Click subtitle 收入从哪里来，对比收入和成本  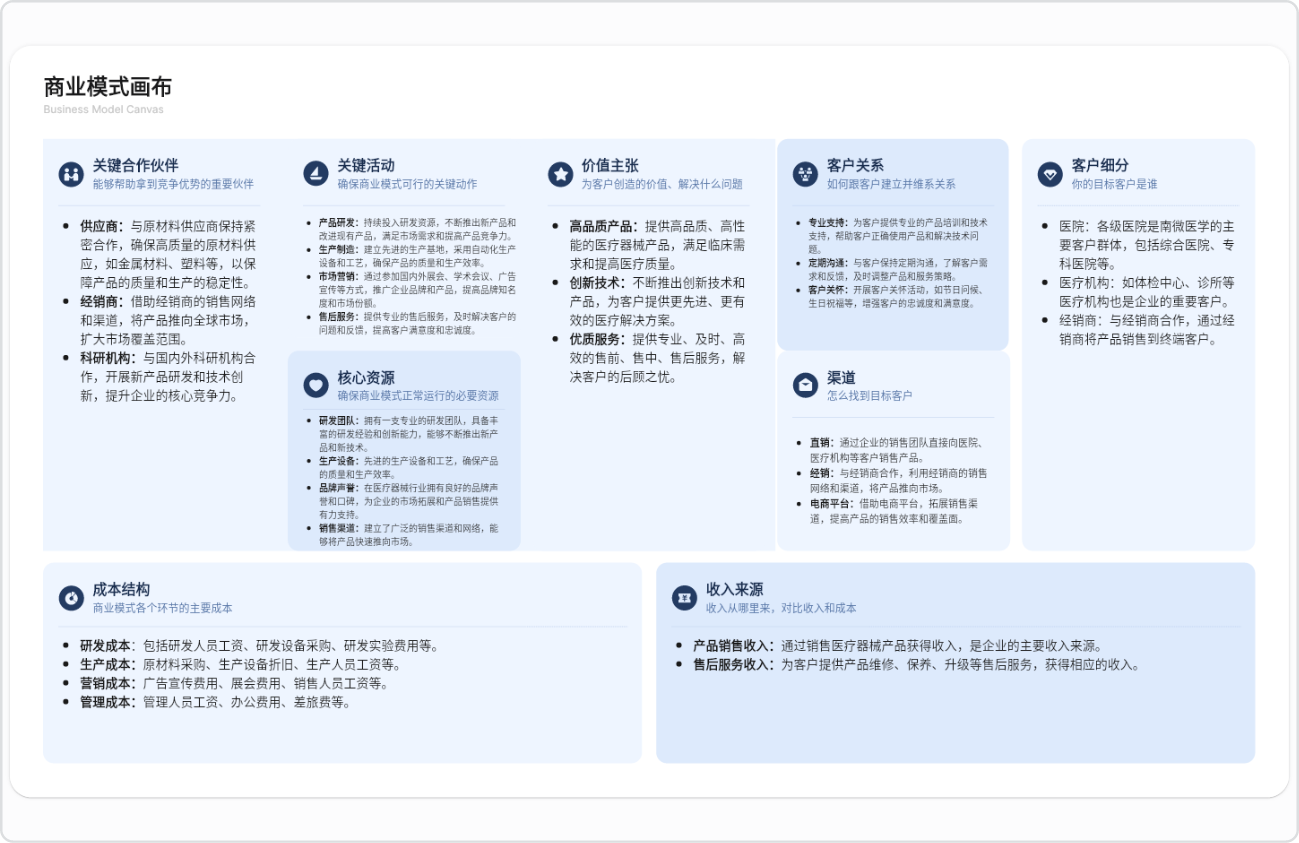781,608
